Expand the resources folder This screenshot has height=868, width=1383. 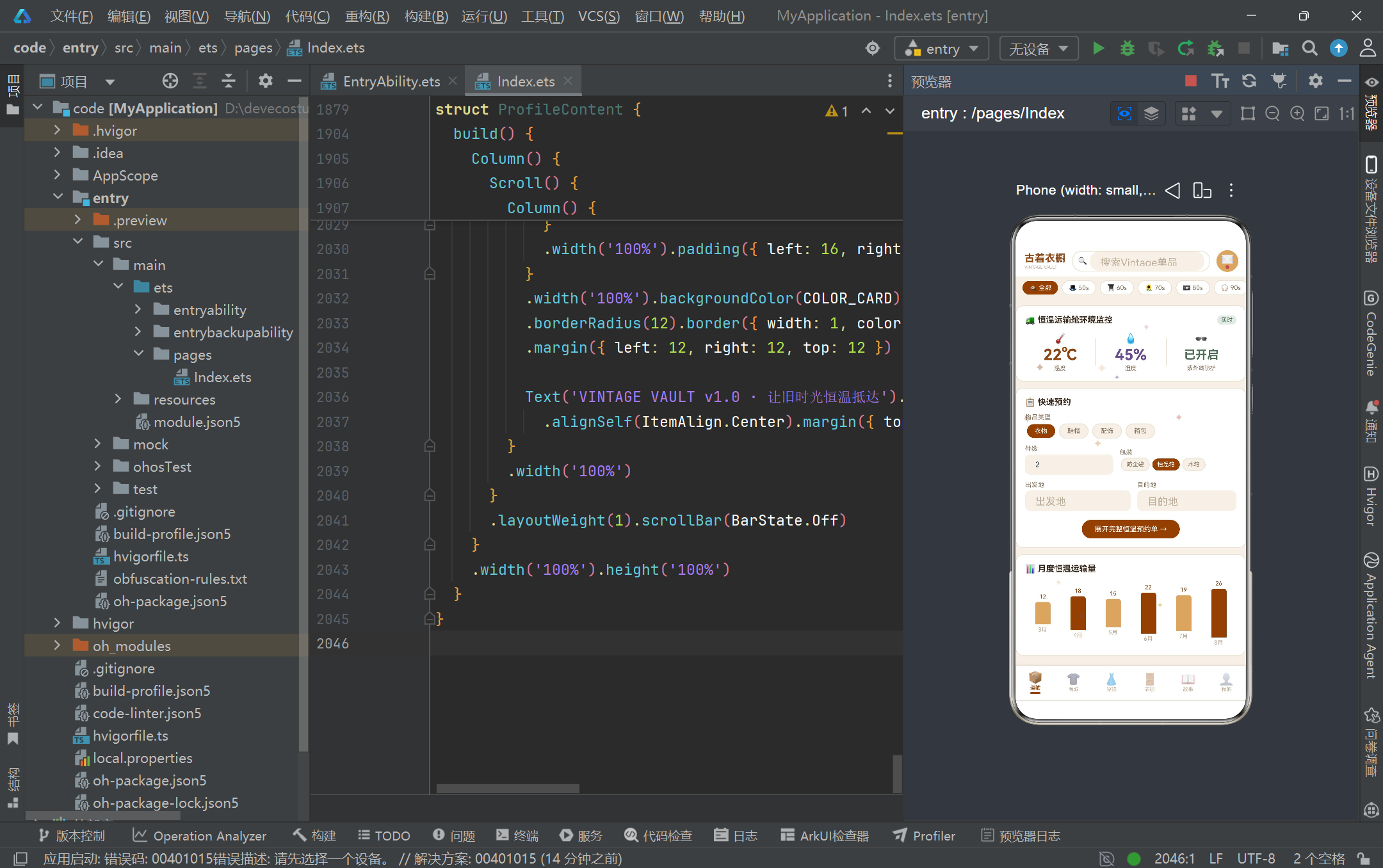tap(118, 399)
